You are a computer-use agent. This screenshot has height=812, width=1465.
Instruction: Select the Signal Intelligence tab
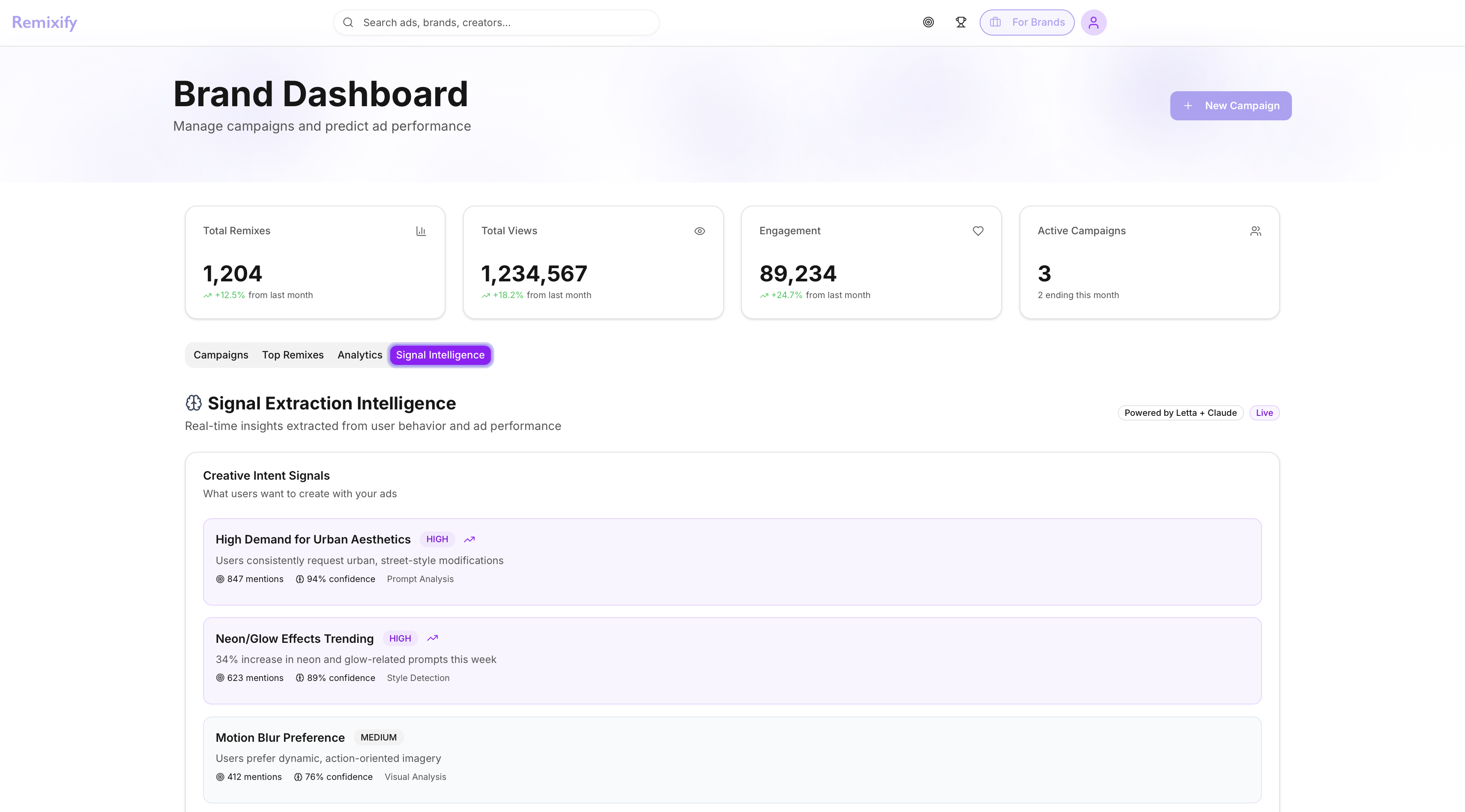pyautogui.click(x=440, y=355)
